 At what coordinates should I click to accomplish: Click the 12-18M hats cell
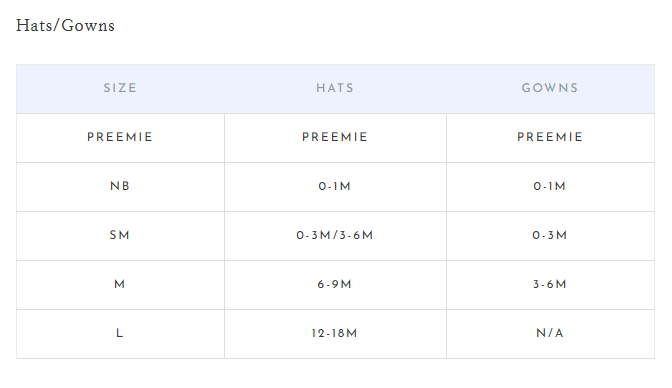tap(335, 333)
